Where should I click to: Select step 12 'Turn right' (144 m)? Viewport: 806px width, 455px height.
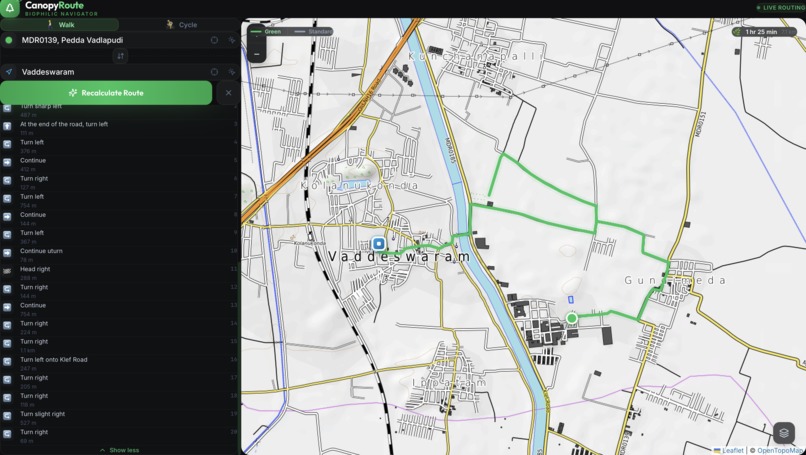pyautogui.click(x=120, y=291)
